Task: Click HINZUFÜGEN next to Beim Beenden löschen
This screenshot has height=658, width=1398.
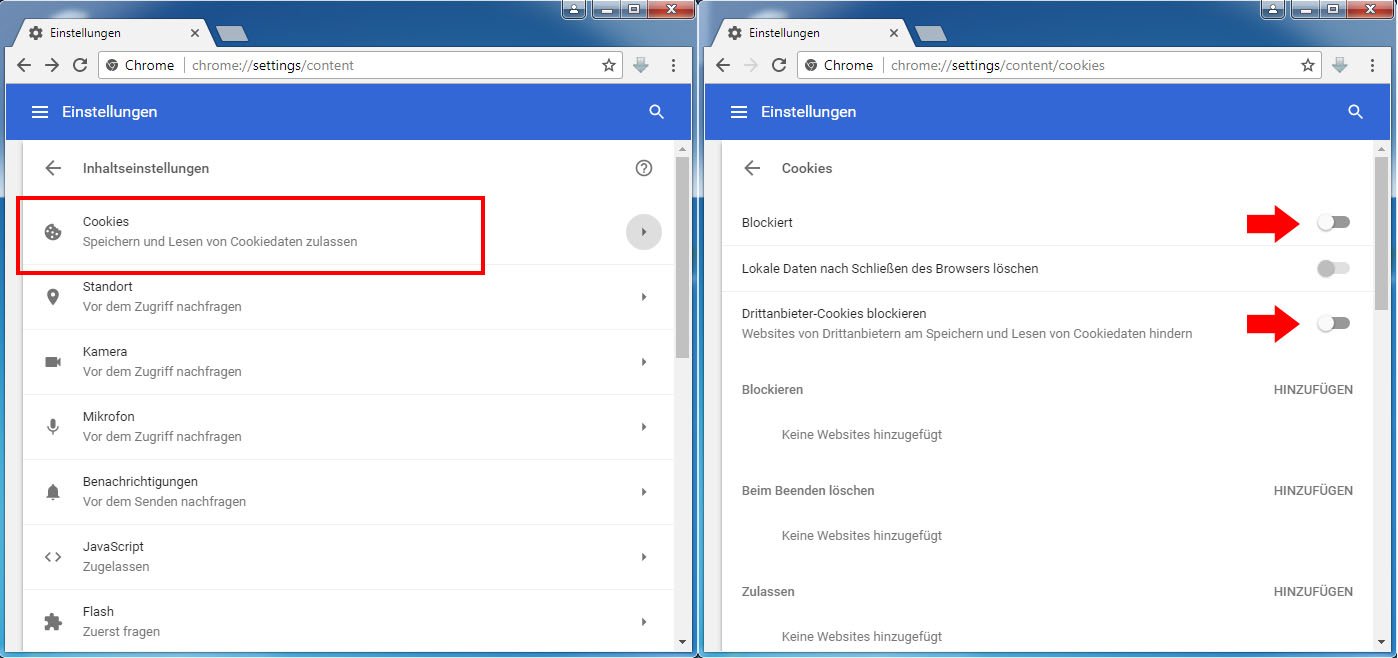Action: tap(1313, 491)
